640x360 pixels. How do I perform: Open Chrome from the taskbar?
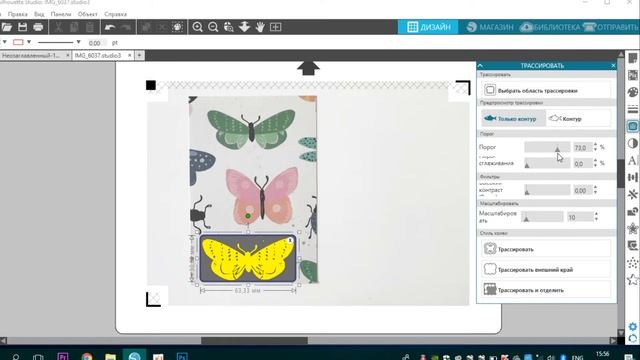(87, 357)
